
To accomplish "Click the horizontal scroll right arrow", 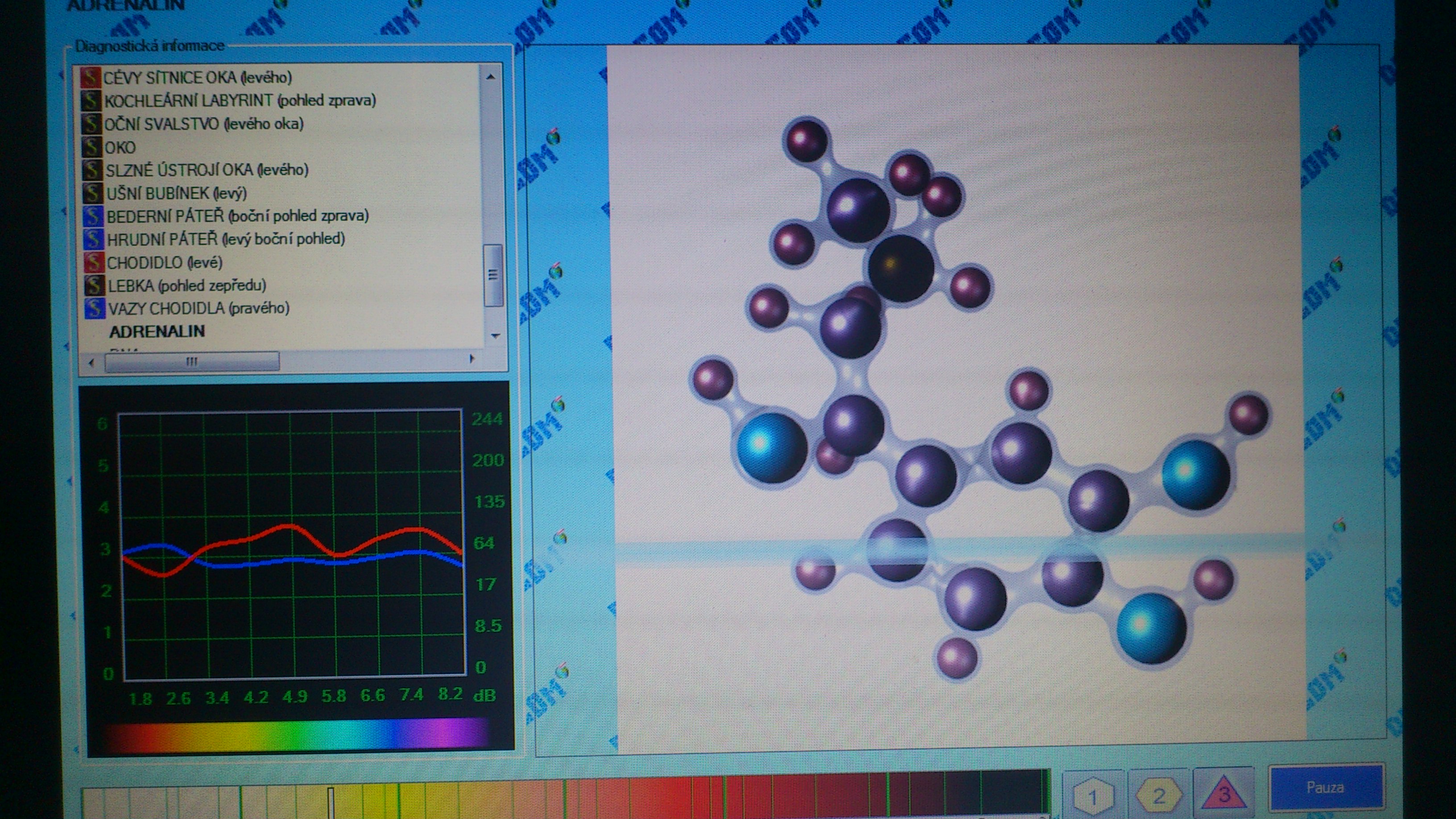I will pos(472,358).
